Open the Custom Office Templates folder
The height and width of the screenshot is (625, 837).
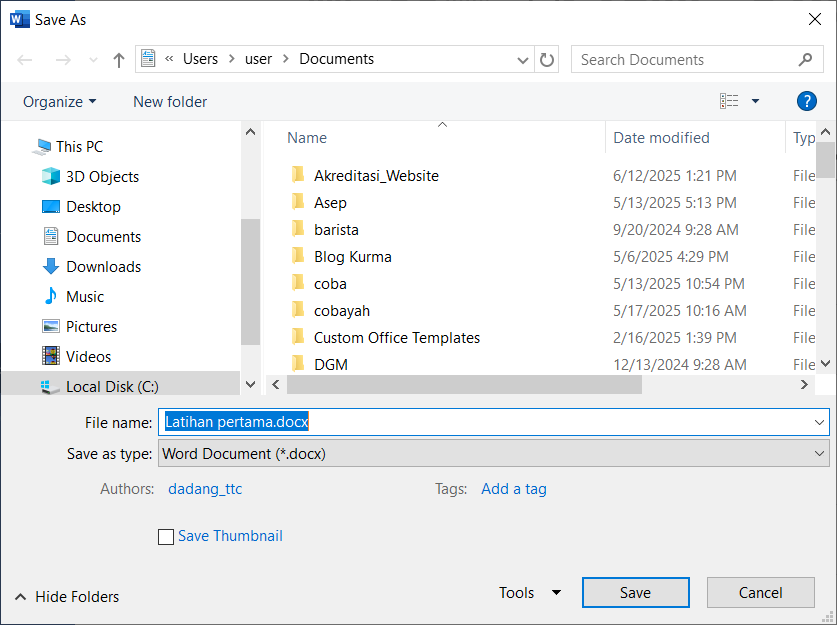[396, 337]
